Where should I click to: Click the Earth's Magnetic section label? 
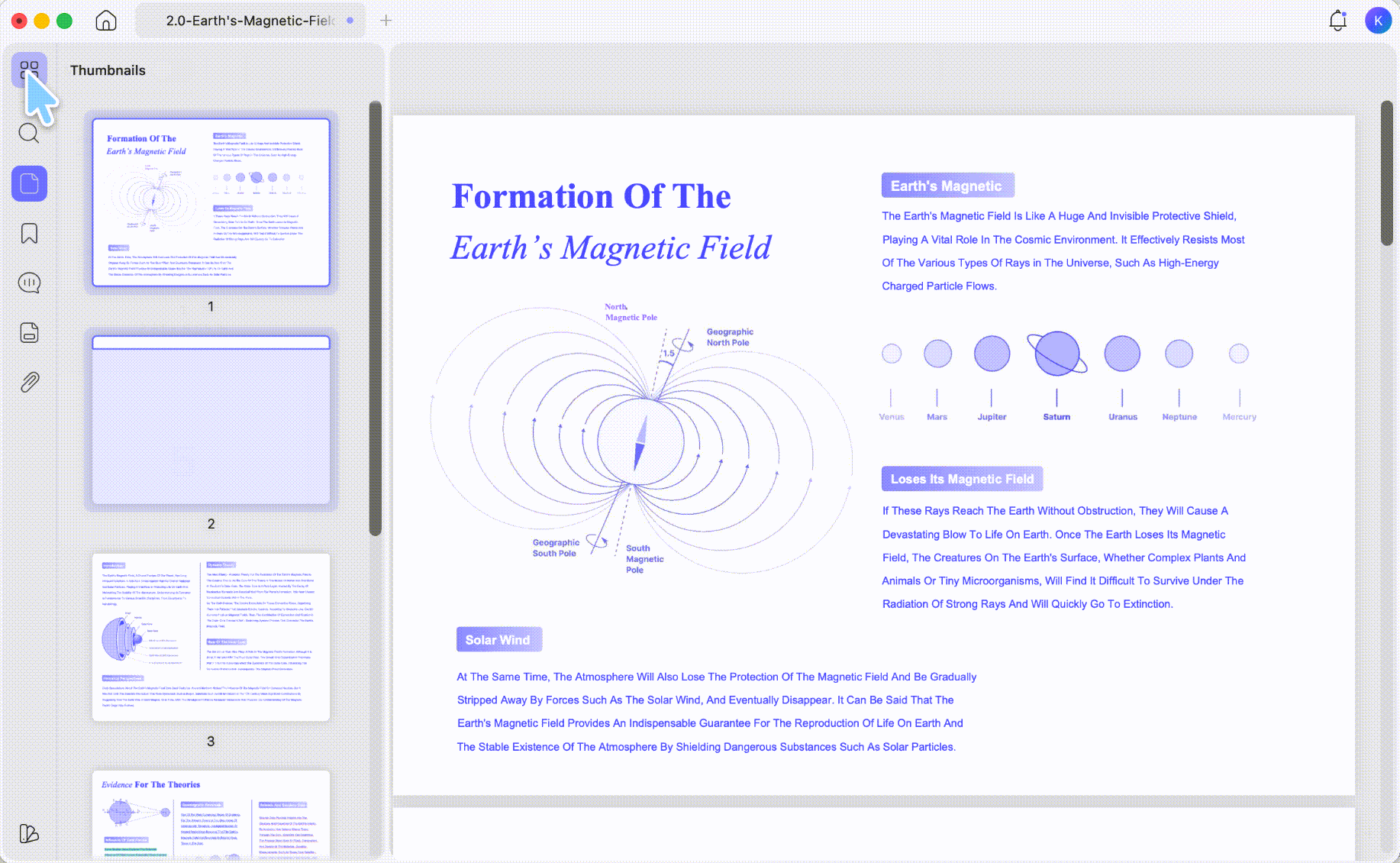pyautogui.click(x=947, y=186)
